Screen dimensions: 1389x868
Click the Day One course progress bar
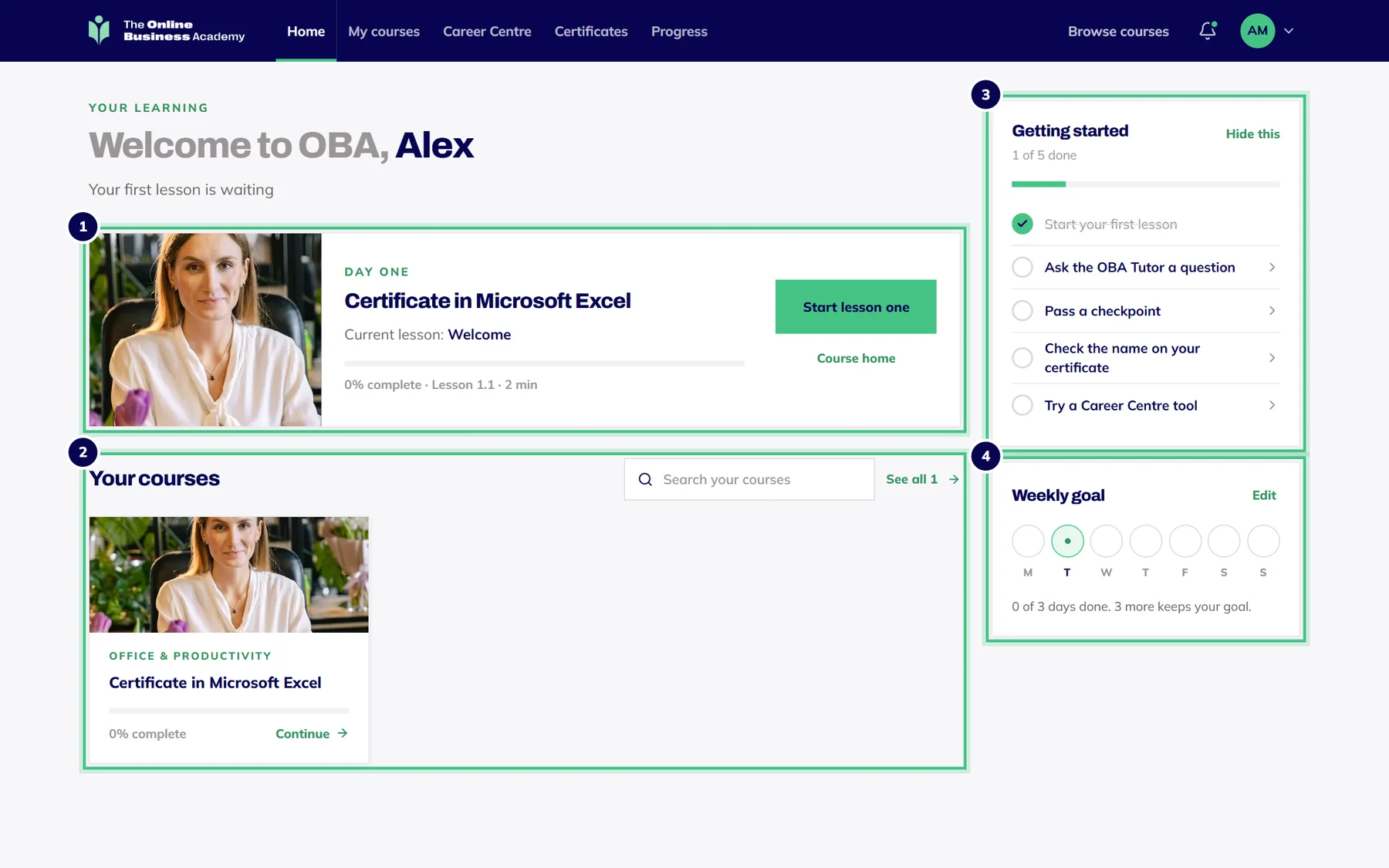(x=544, y=363)
